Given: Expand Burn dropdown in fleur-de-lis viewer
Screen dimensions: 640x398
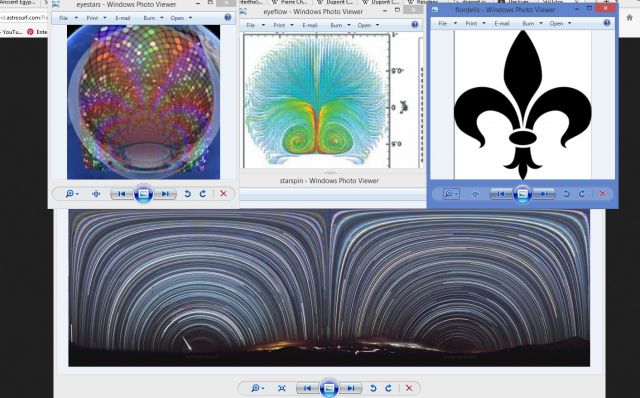Looking at the screenshot, I should click(532, 24).
